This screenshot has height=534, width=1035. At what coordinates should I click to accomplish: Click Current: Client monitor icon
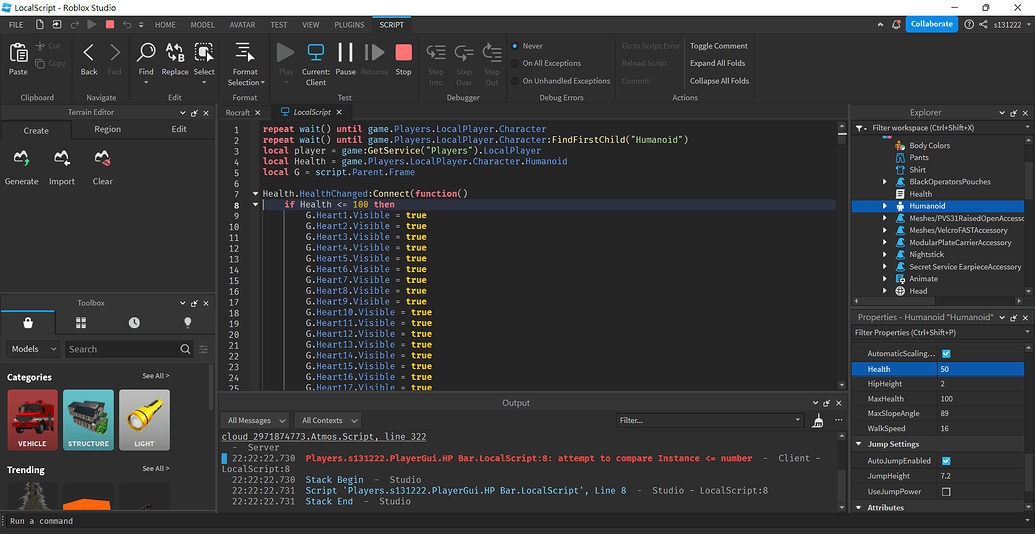point(316,53)
